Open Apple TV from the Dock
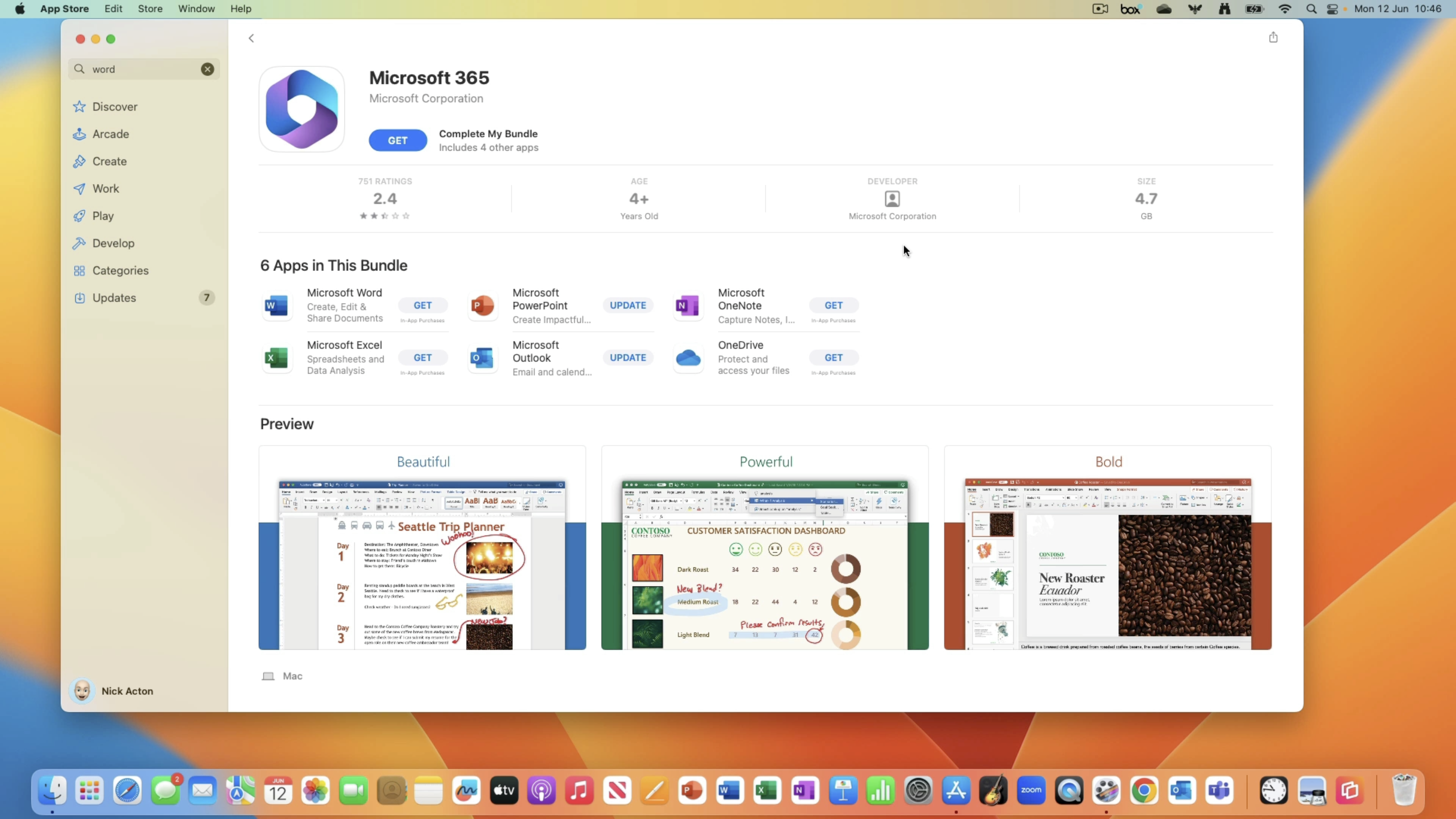 504,790
